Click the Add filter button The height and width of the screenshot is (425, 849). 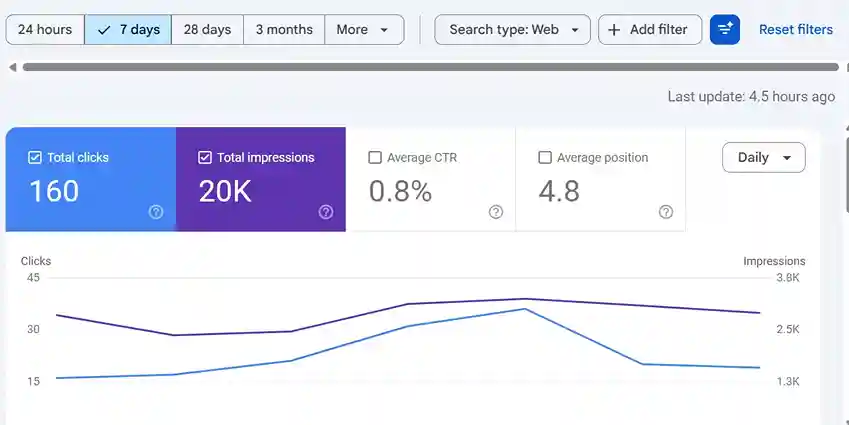pyautogui.click(x=650, y=30)
